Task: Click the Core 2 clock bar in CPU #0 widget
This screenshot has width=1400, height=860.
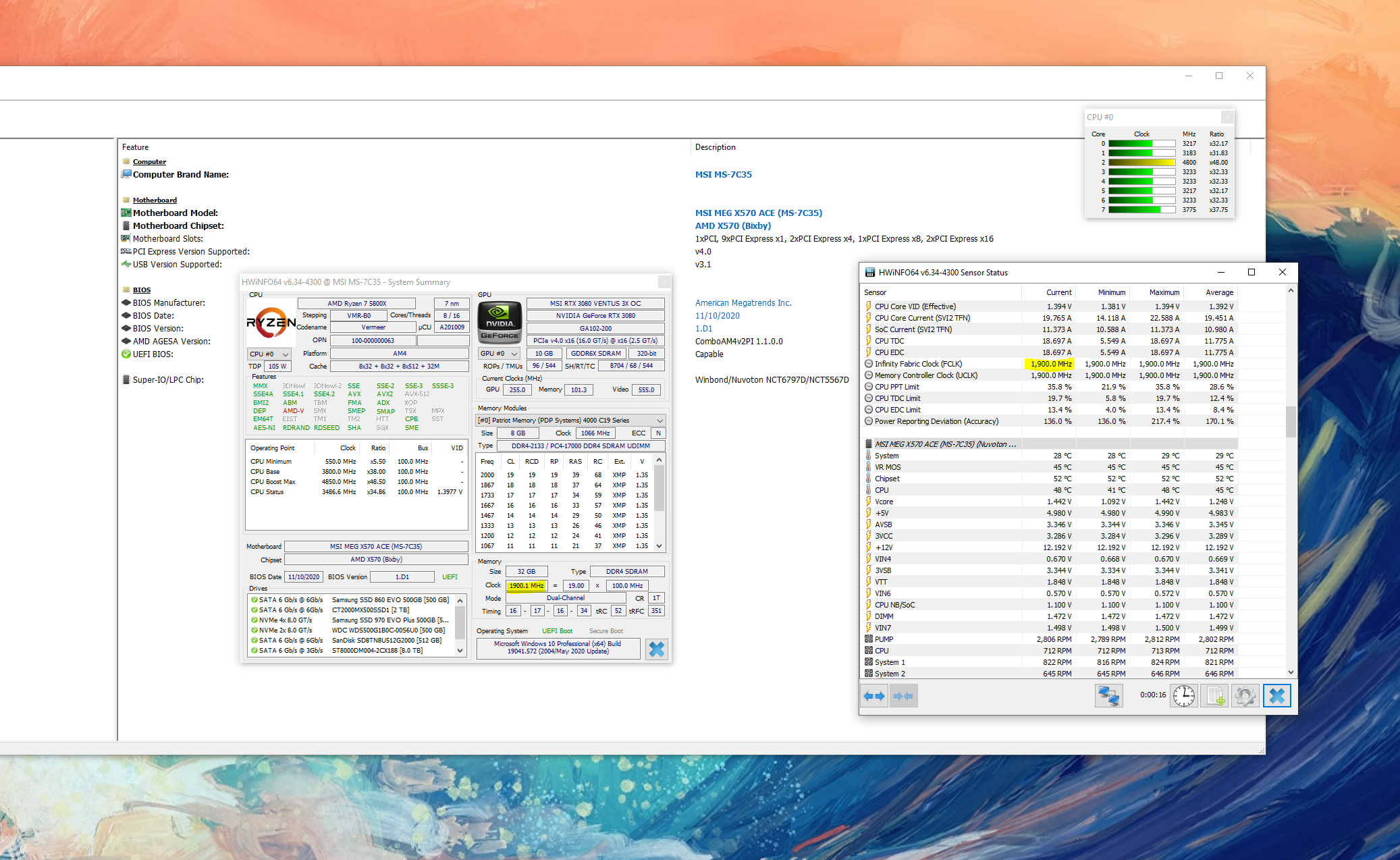Action: point(1141,162)
